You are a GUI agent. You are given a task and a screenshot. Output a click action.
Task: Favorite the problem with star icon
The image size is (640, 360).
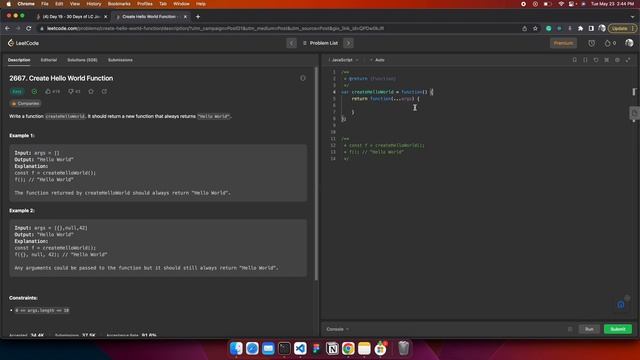point(91,91)
